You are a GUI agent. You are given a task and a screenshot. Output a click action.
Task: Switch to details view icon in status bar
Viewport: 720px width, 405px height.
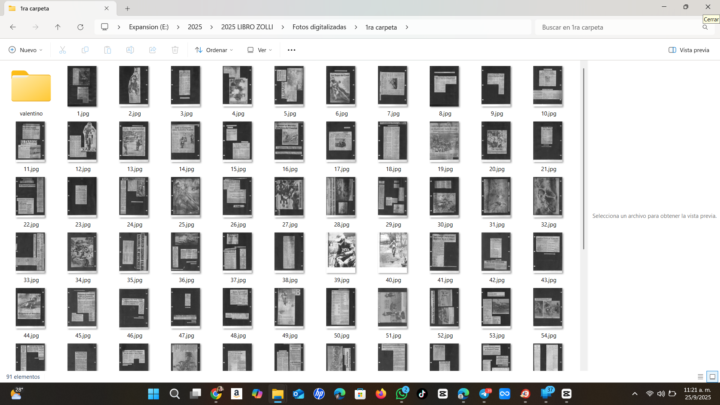tap(700, 377)
